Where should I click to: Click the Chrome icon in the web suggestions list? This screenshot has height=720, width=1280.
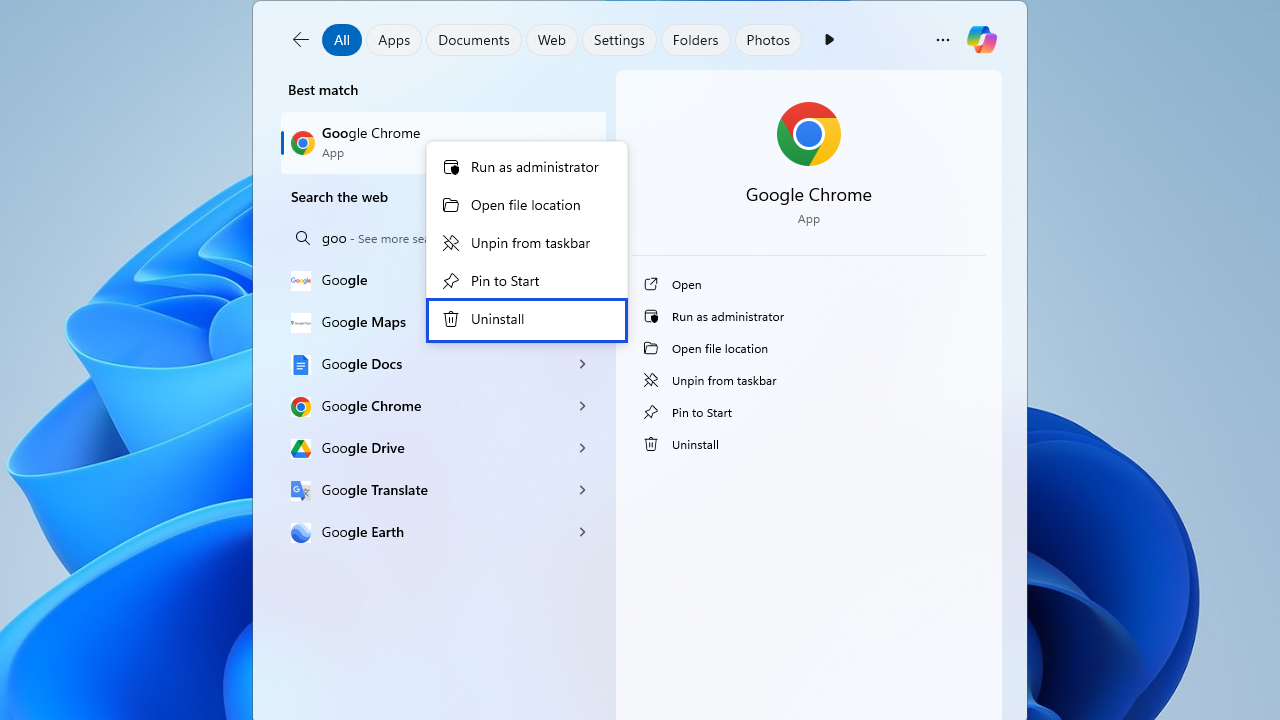[301, 406]
